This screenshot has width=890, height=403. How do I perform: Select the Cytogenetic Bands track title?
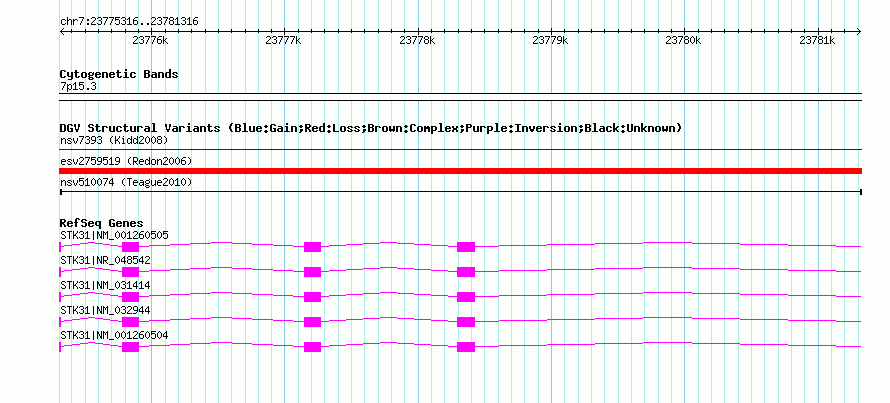119,74
